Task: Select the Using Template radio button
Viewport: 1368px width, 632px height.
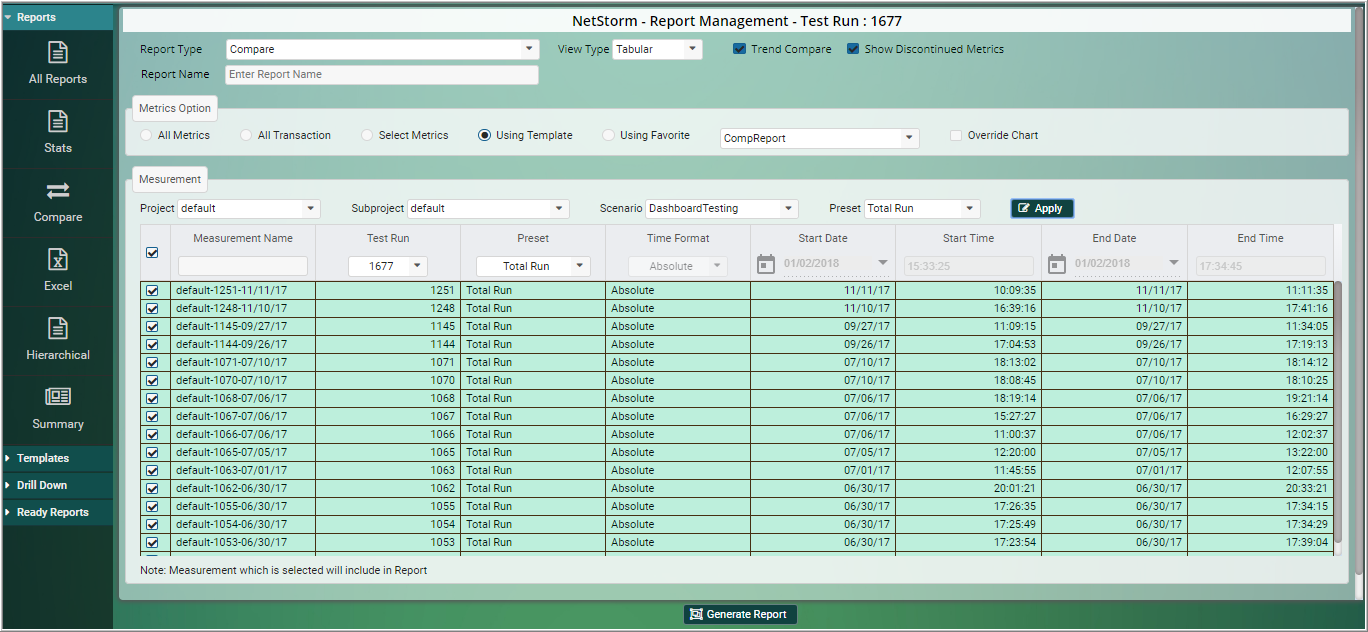Action: (x=484, y=135)
